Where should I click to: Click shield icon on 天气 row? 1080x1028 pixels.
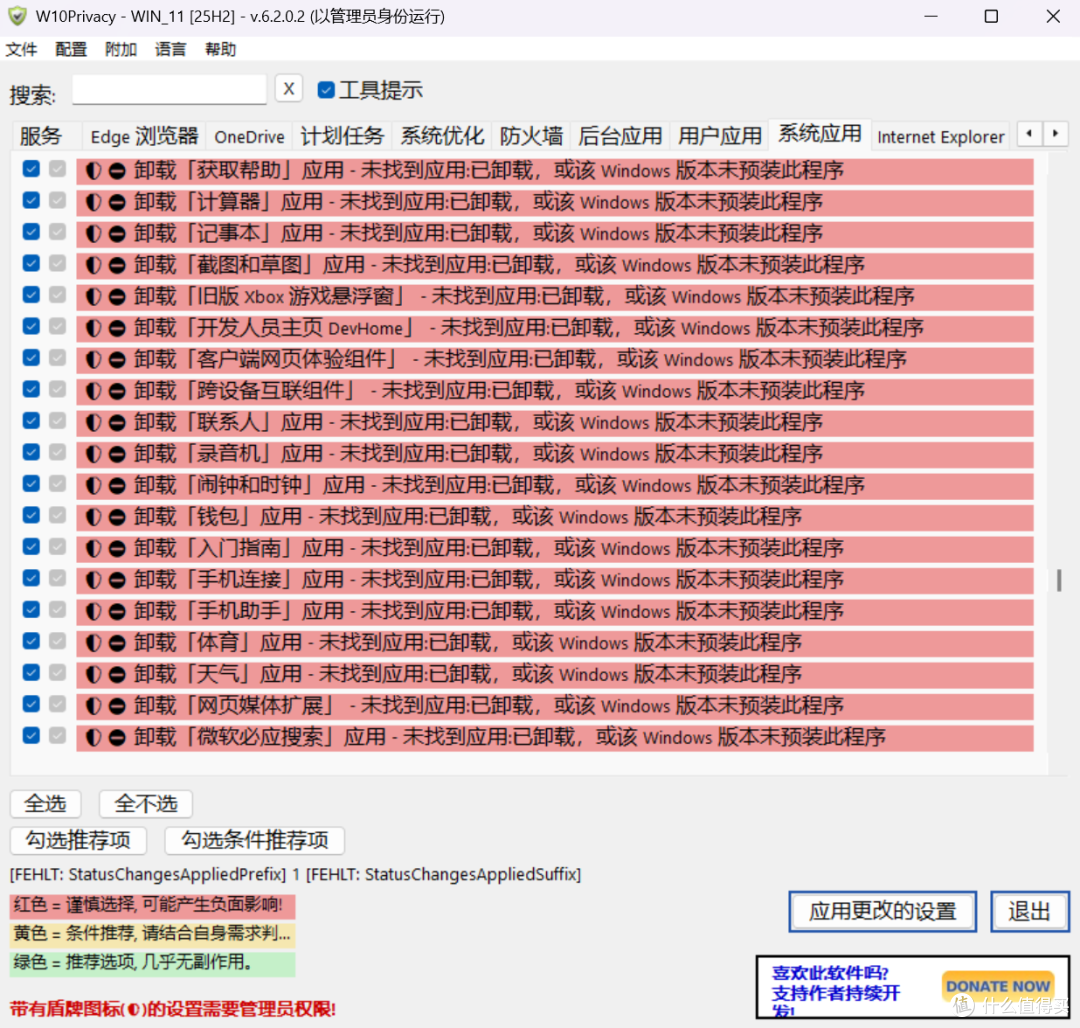tap(94, 675)
